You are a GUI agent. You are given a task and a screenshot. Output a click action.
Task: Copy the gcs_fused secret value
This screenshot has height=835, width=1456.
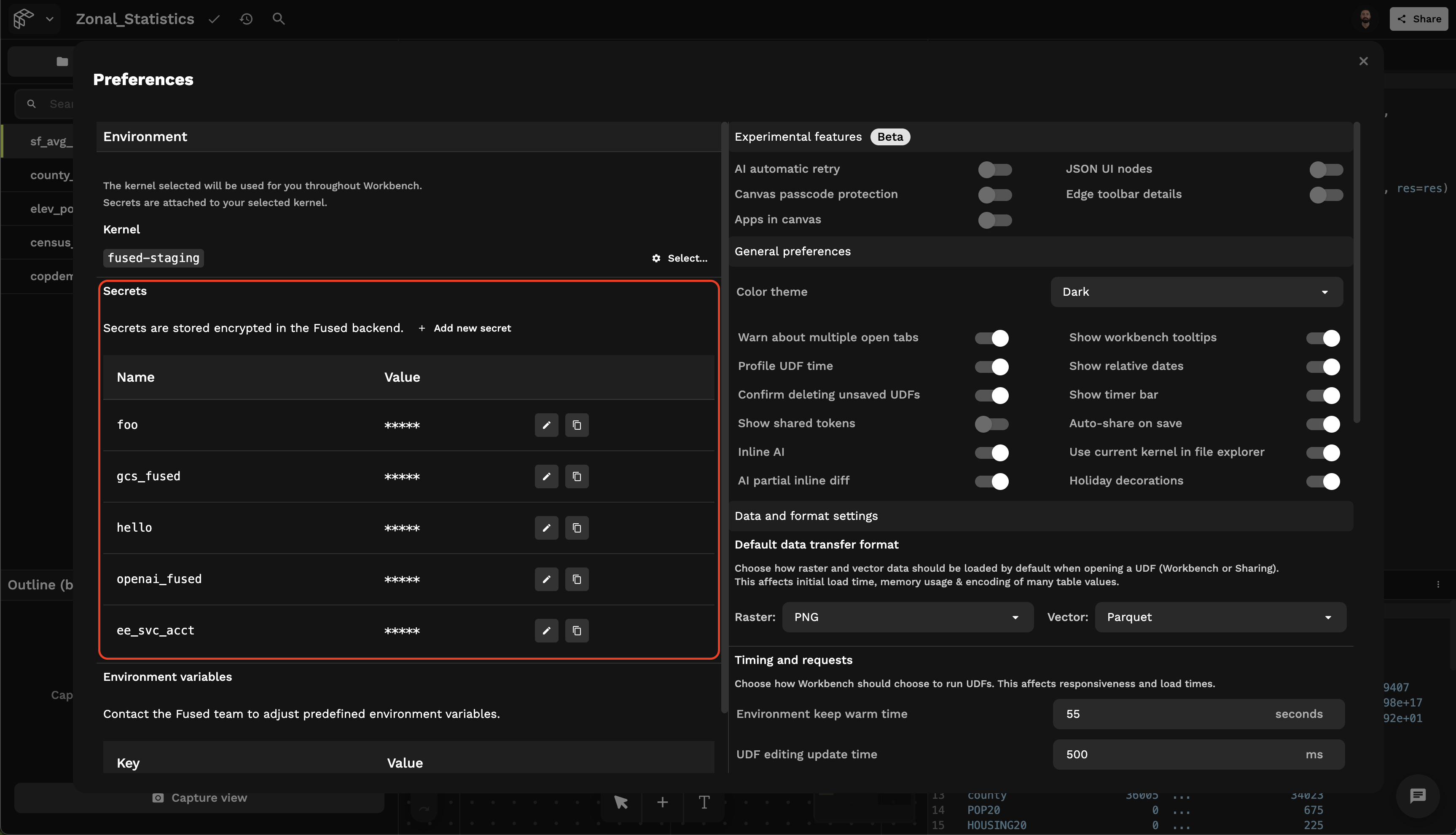tap(577, 476)
